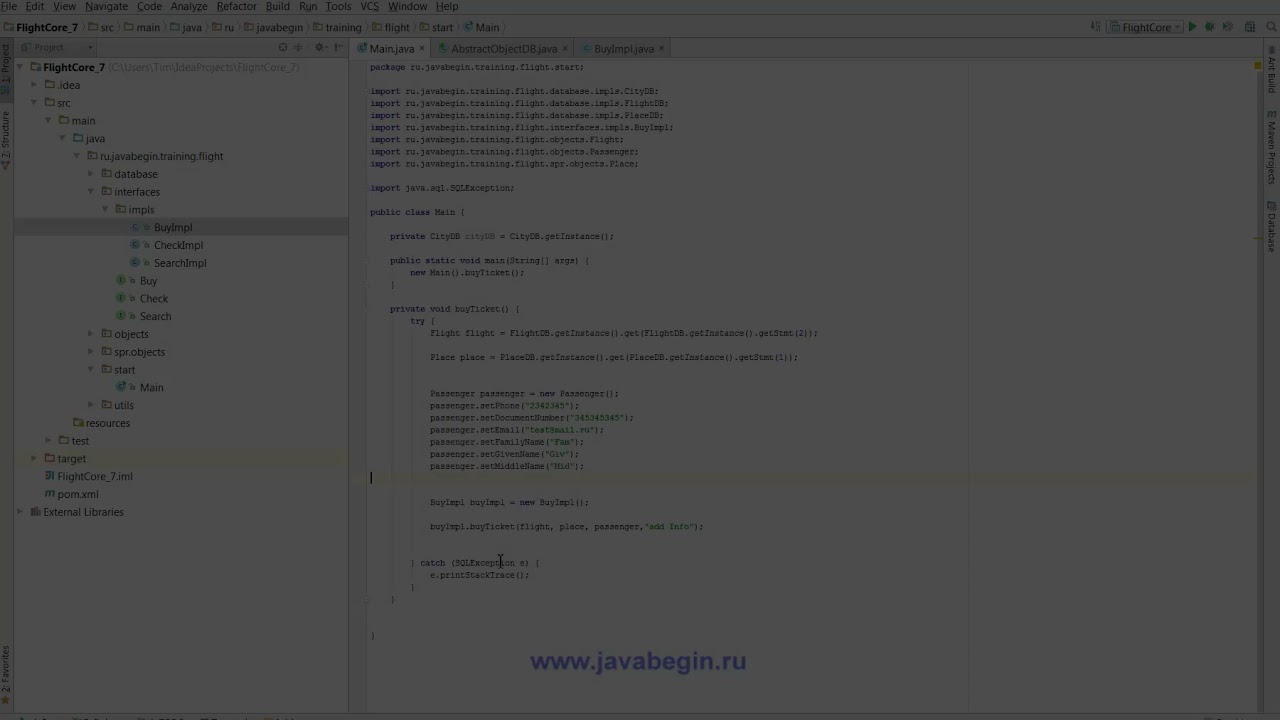This screenshot has width=1280, height=720.
Task: Select the resources folder in tree
Action: [107, 423]
